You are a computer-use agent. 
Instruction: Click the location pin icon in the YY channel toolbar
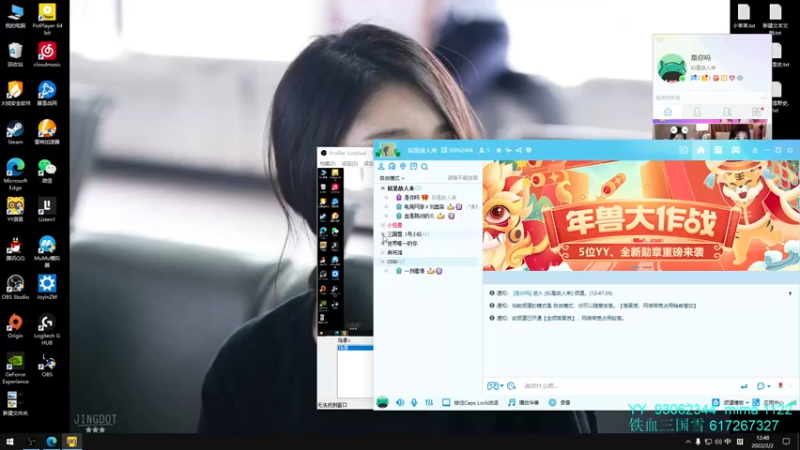[x=403, y=166]
